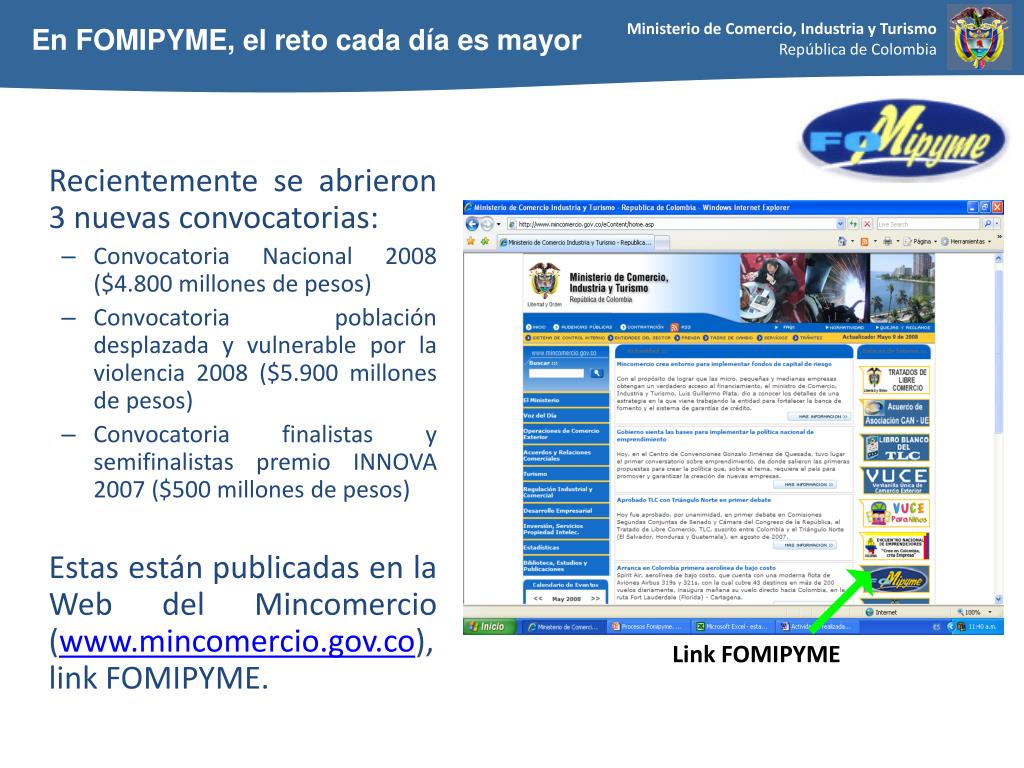Click the VUCE Ventanilla Única banner

[x=895, y=480]
